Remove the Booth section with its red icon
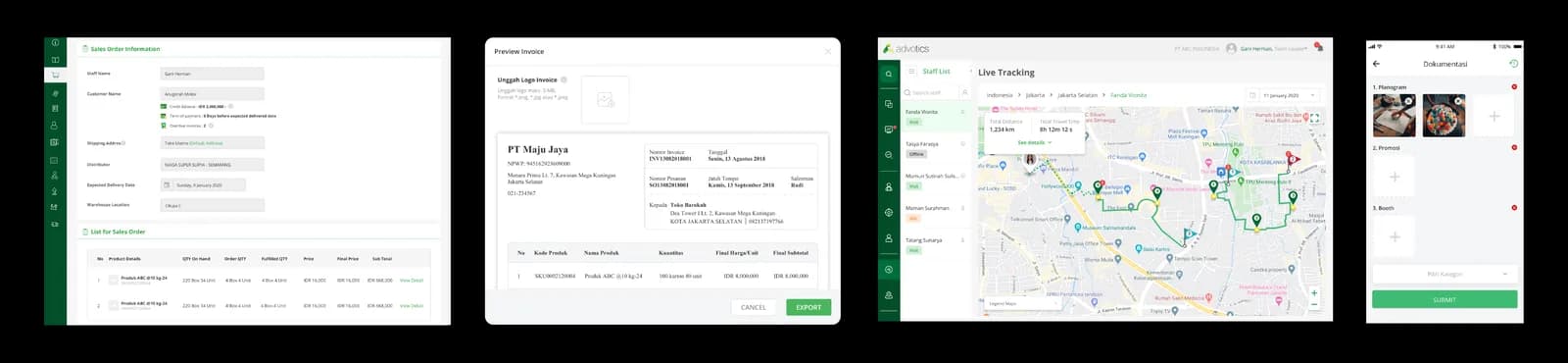This screenshot has width=1568, height=363. pos(1514,208)
